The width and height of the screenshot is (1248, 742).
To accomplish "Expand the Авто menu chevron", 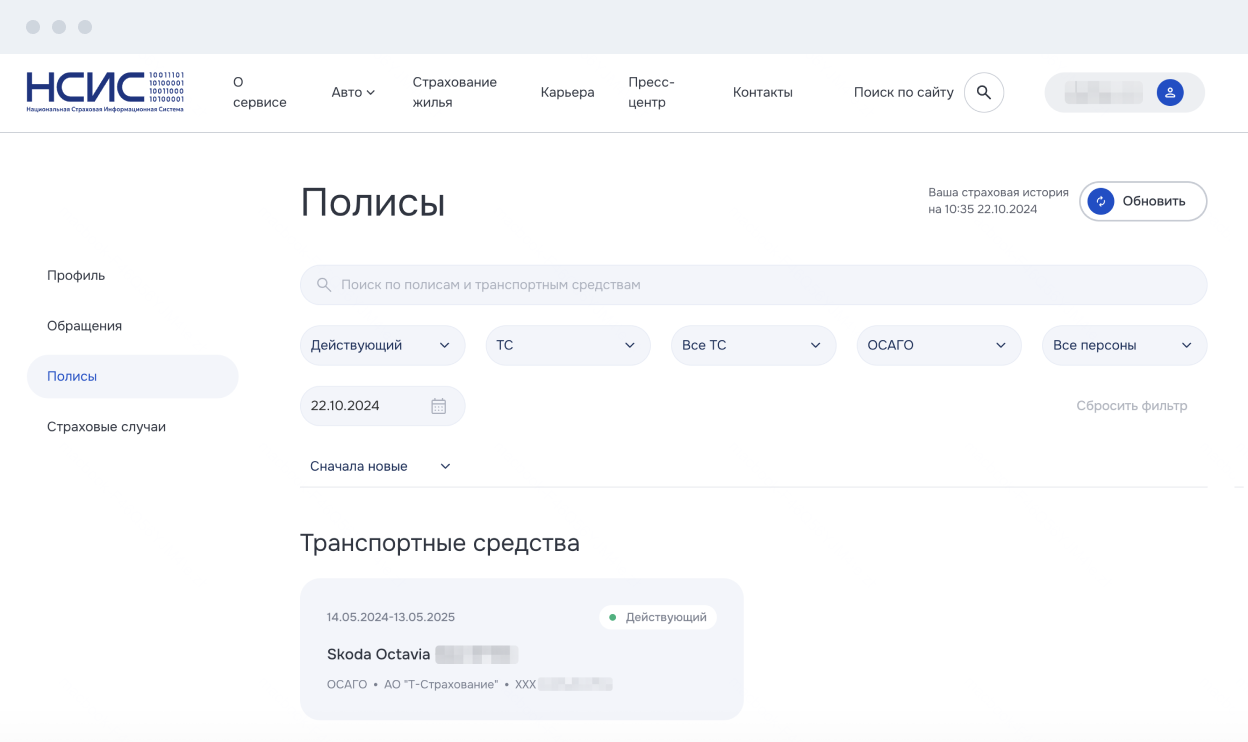I will click(x=370, y=93).
